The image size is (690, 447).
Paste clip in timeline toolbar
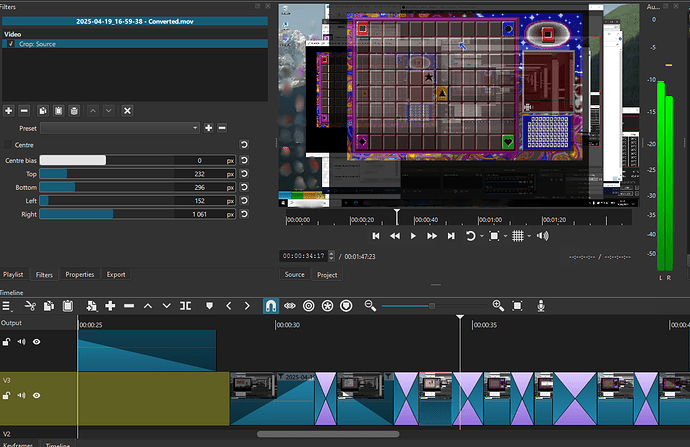tap(68, 306)
